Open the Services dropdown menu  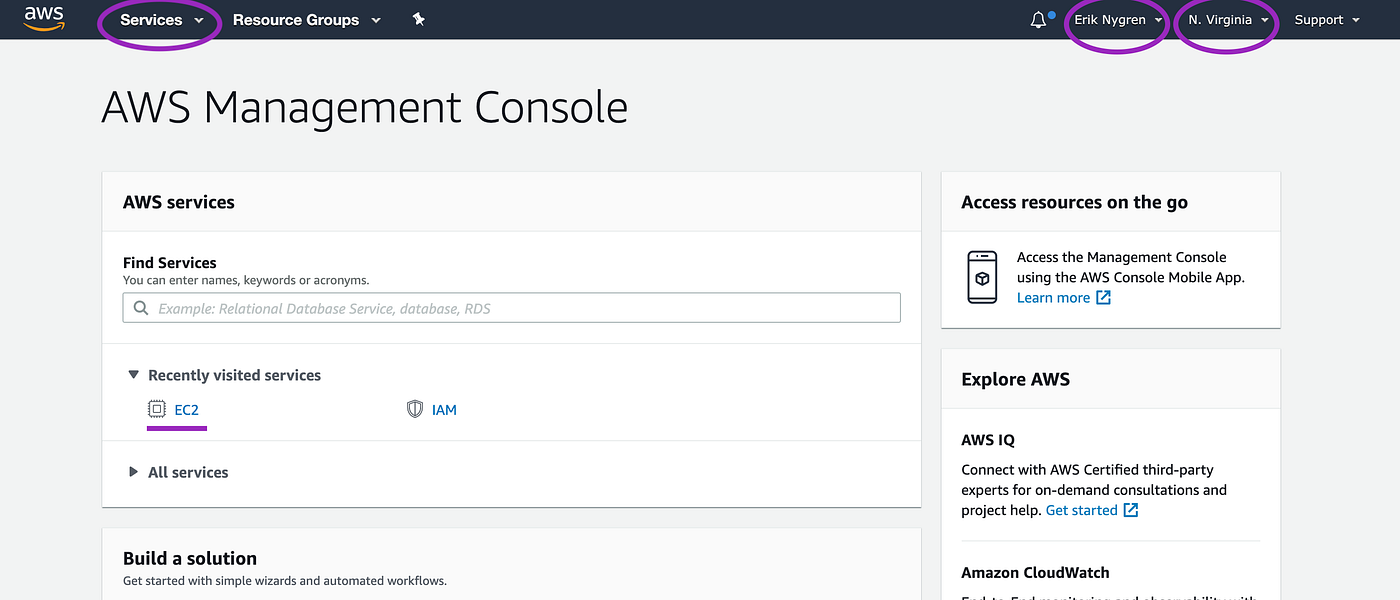(x=161, y=20)
